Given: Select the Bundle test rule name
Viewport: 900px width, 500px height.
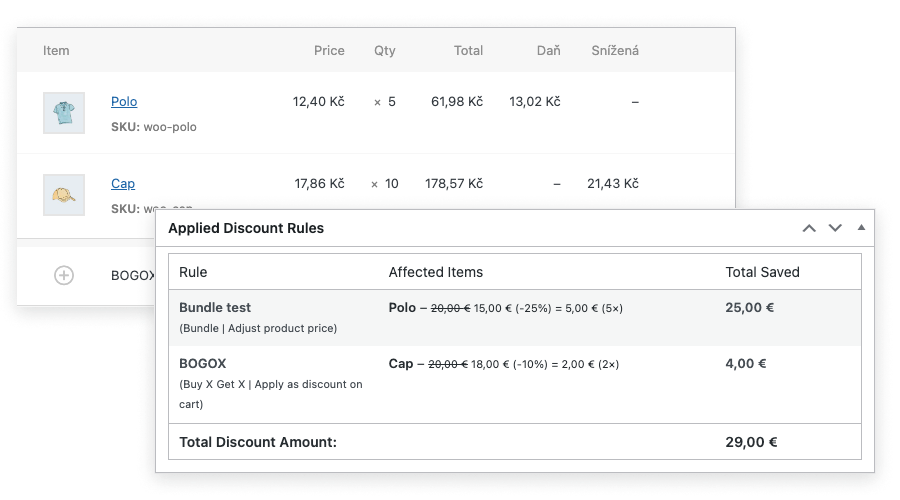Looking at the screenshot, I should coord(215,308).
